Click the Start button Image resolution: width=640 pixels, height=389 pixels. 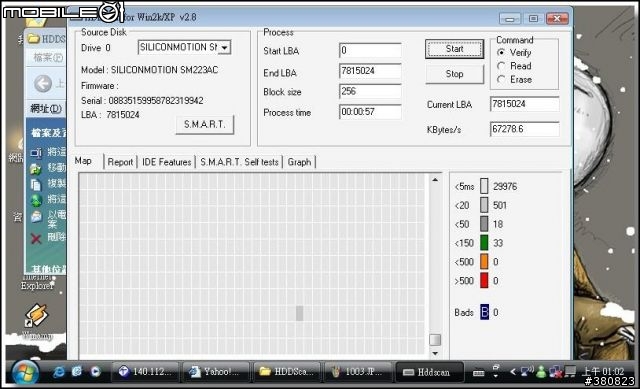click(x=454, y=49)
